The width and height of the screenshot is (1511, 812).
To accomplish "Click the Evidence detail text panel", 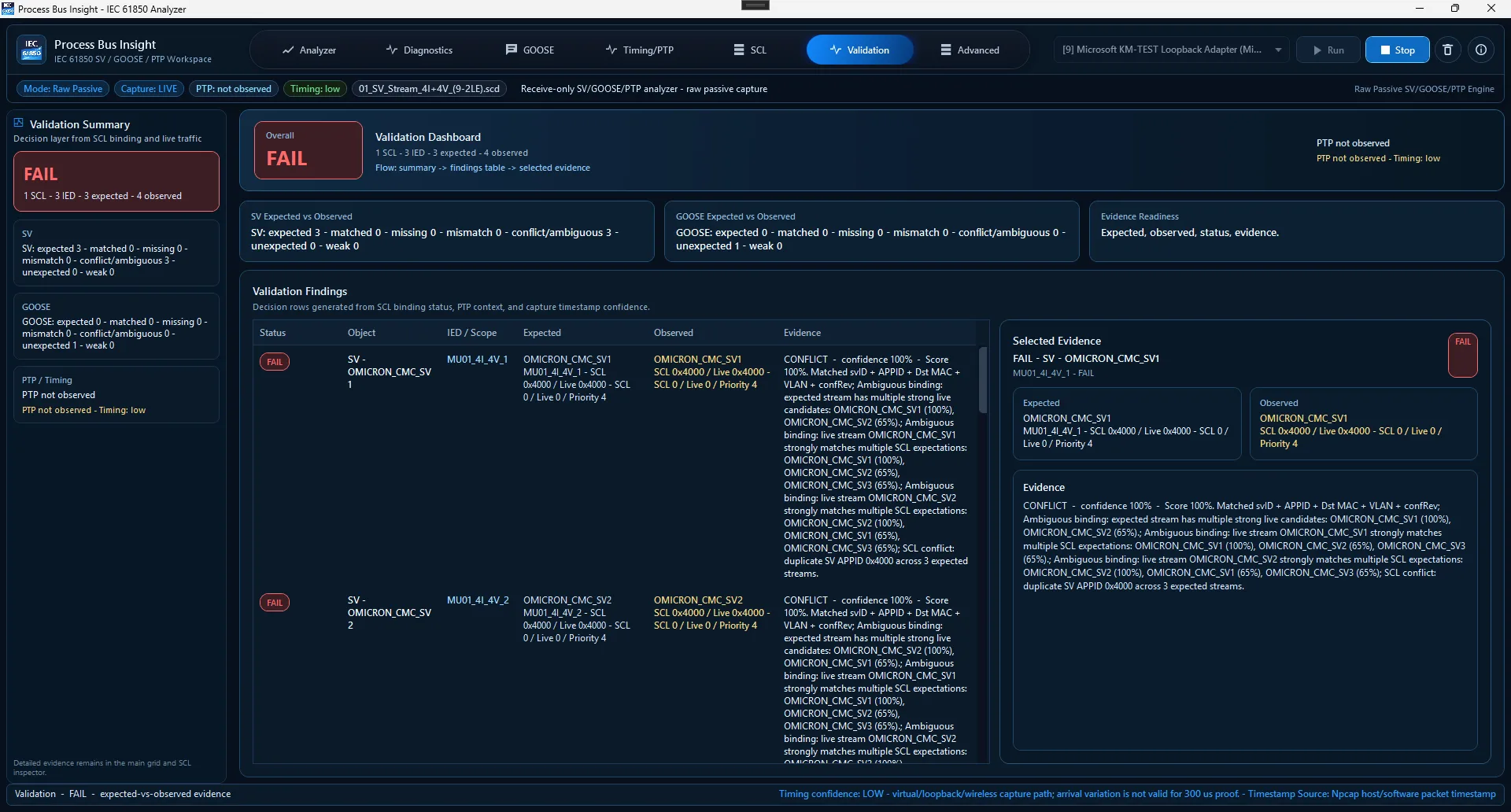I will click(x=1245, y=610).
